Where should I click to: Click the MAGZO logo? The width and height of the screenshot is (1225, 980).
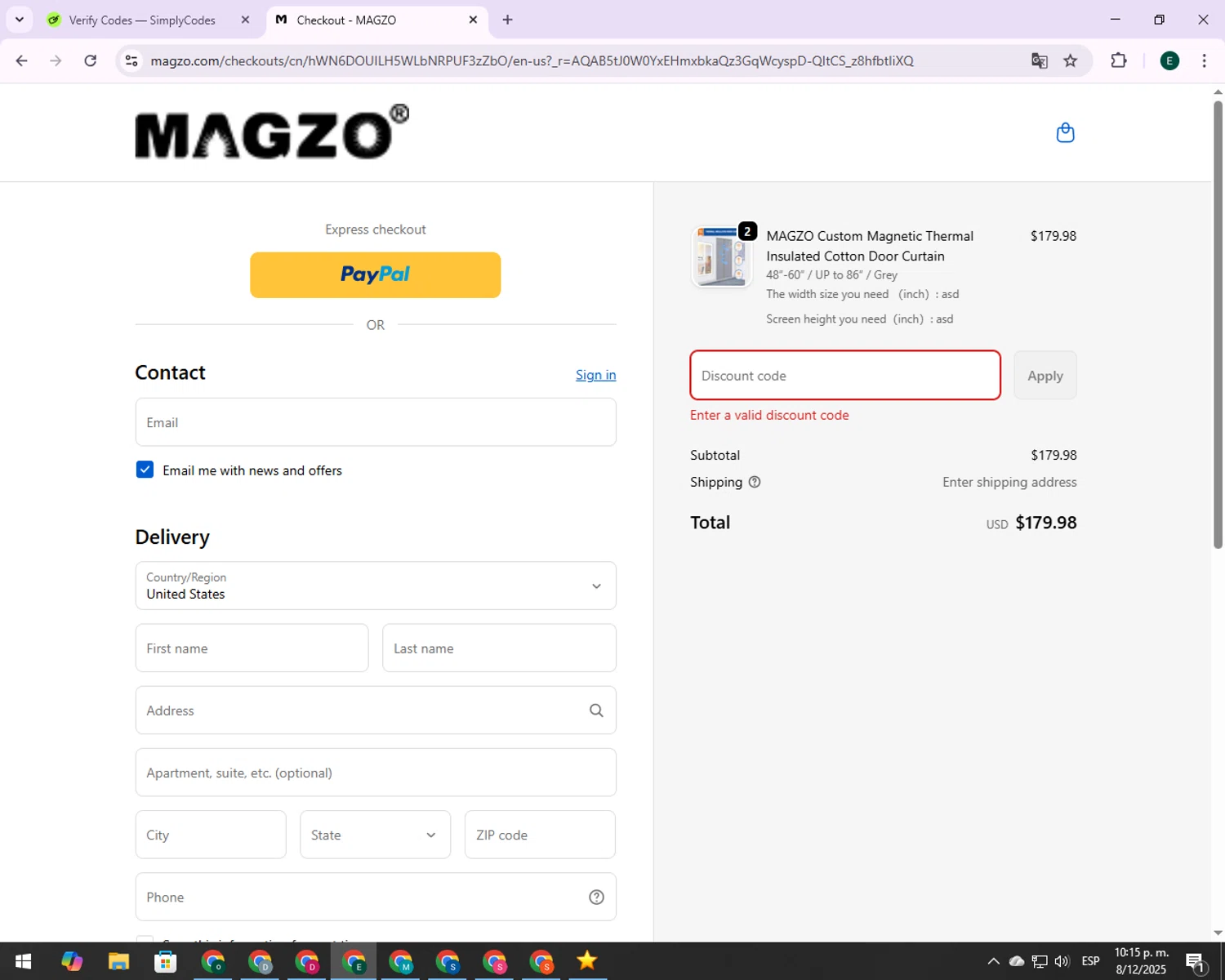(272, 131)
